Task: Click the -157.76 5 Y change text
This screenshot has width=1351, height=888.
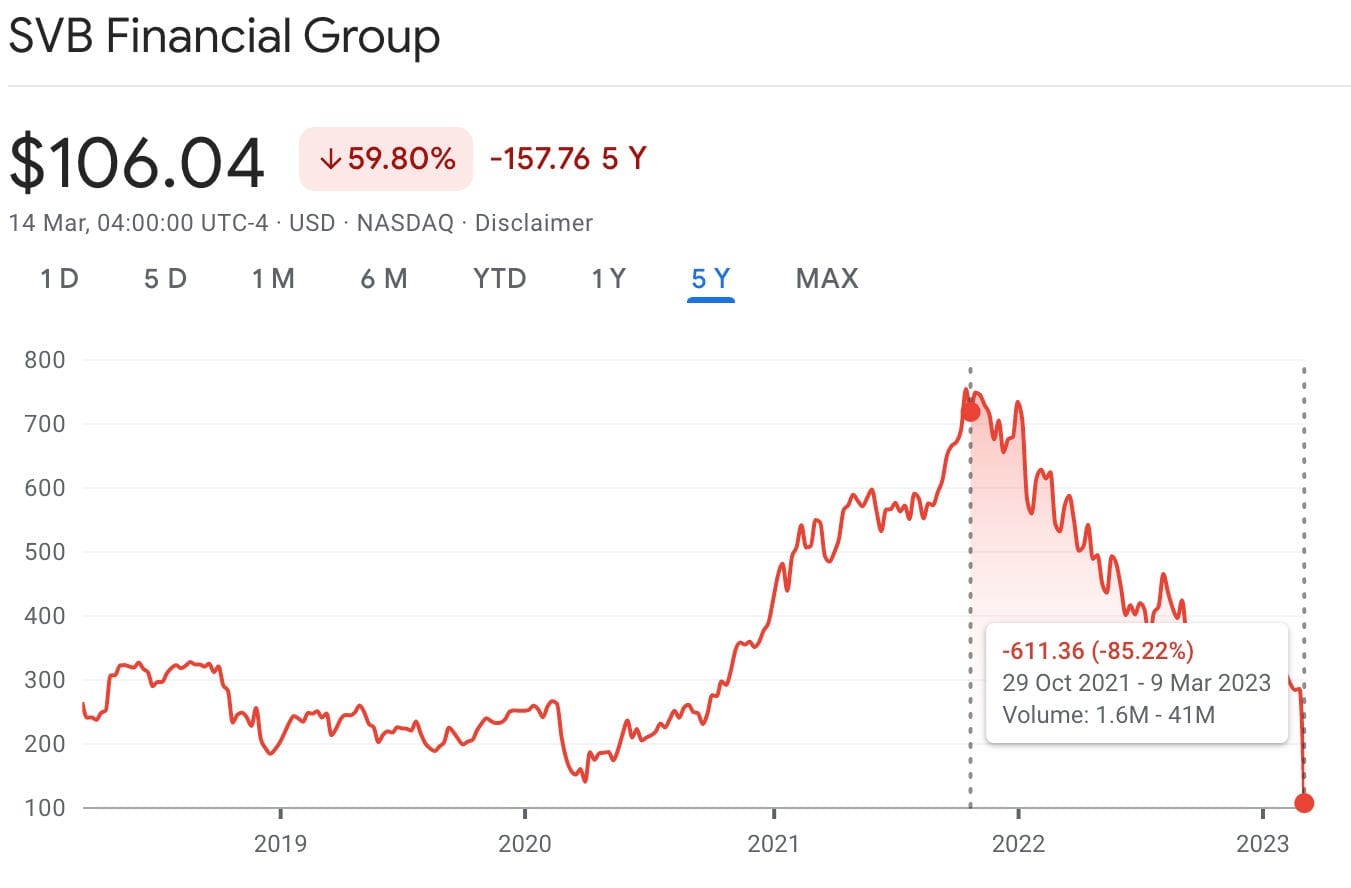Action: 567,158
